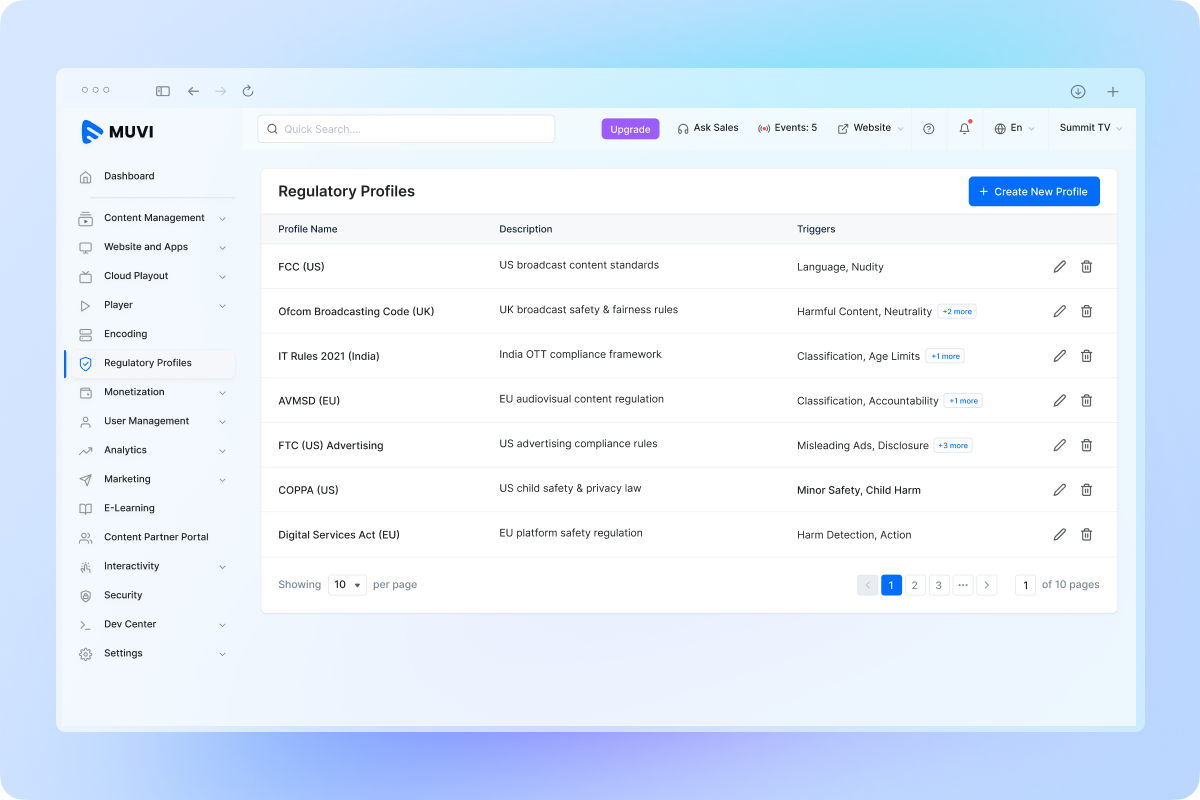Click the delete trash icon for COPPA (US)
This screenshot has width=1200, height=800.
[1086, 489]
